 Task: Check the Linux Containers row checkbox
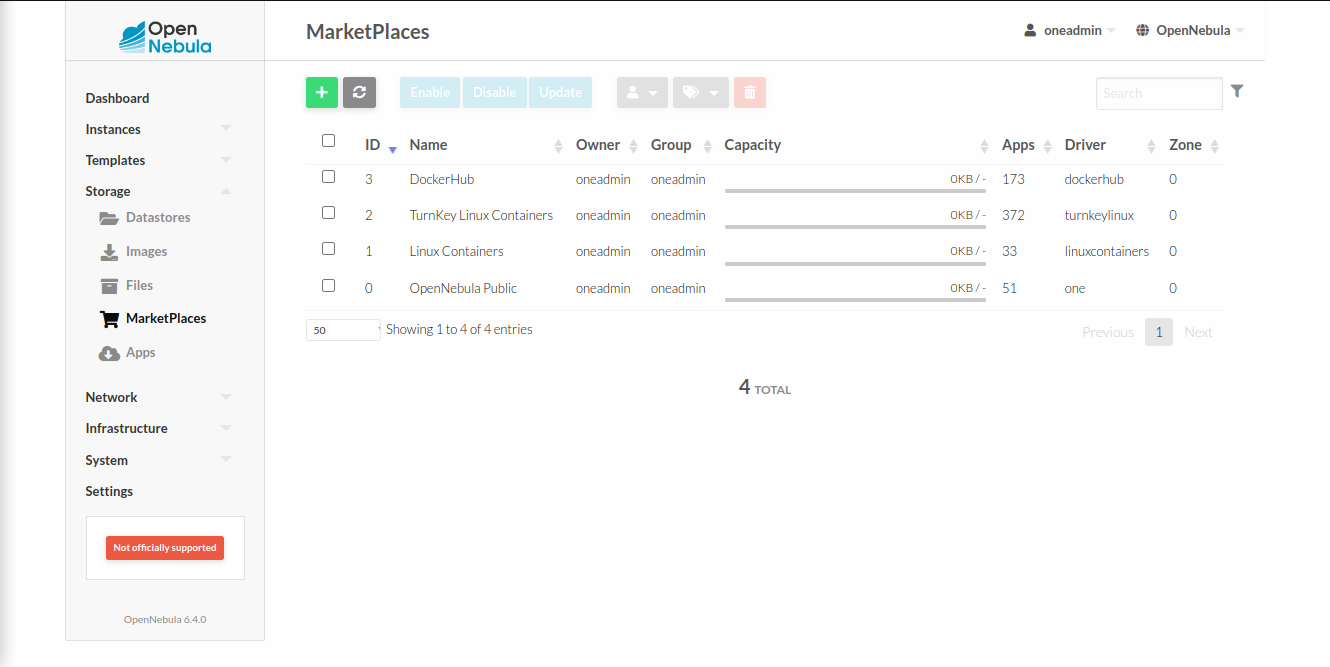coord(328,249)
